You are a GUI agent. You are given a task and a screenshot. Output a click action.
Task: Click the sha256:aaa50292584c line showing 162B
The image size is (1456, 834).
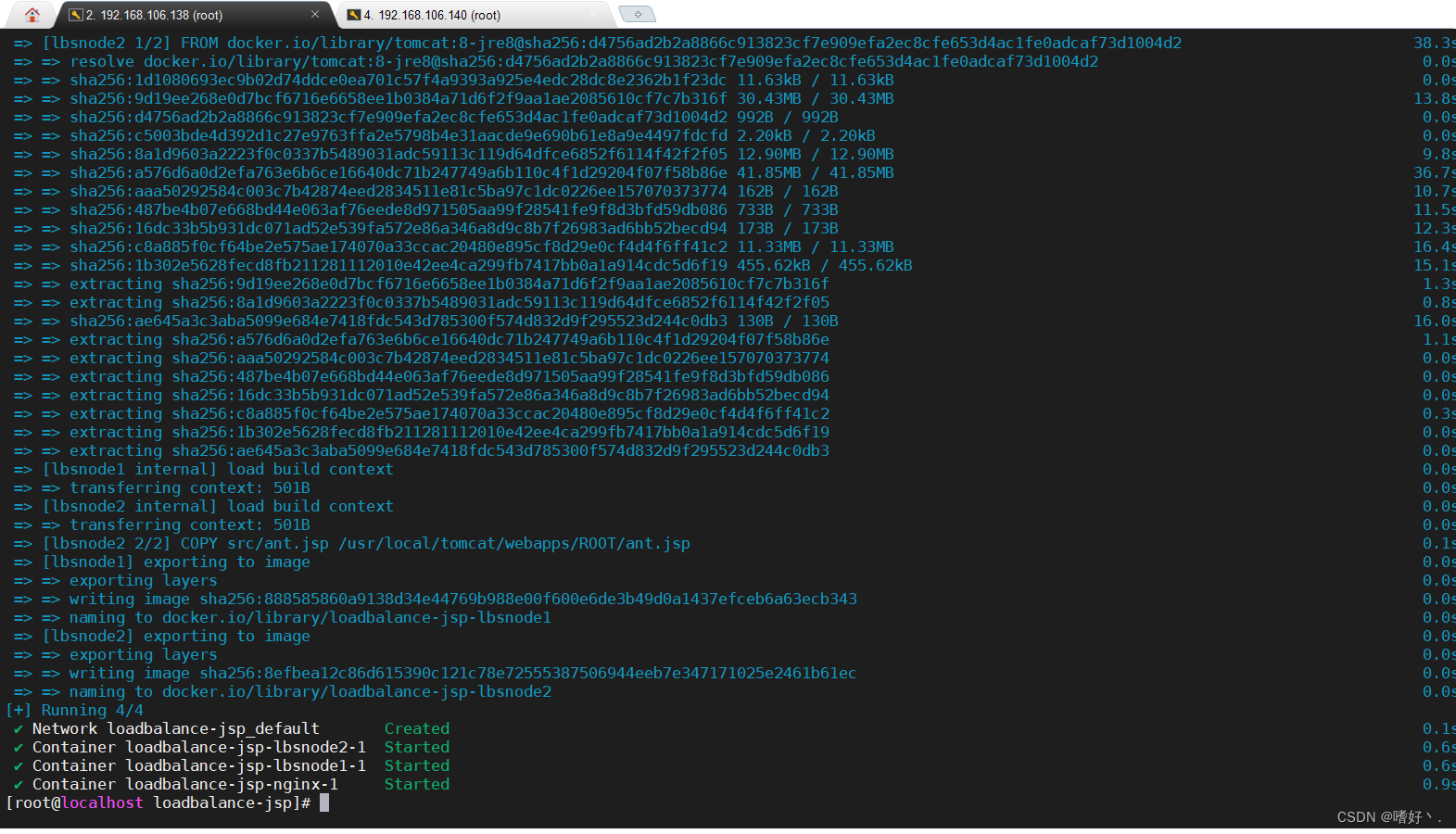pyautogui.click(x=426, y=191)
